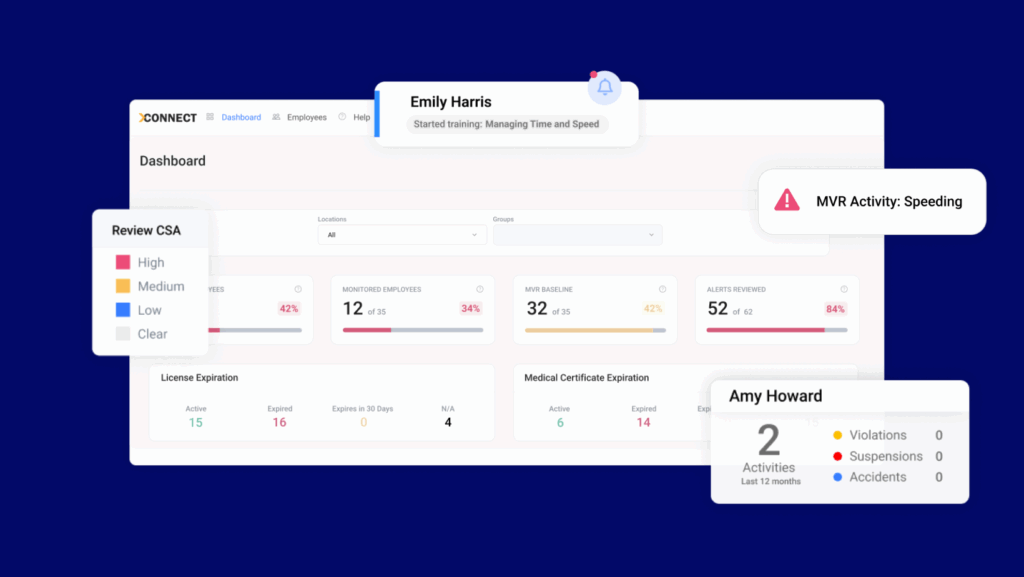Click the red warning triangle icon
Viewport: 1024px width, 577px height.
click(x=787, y=200)
